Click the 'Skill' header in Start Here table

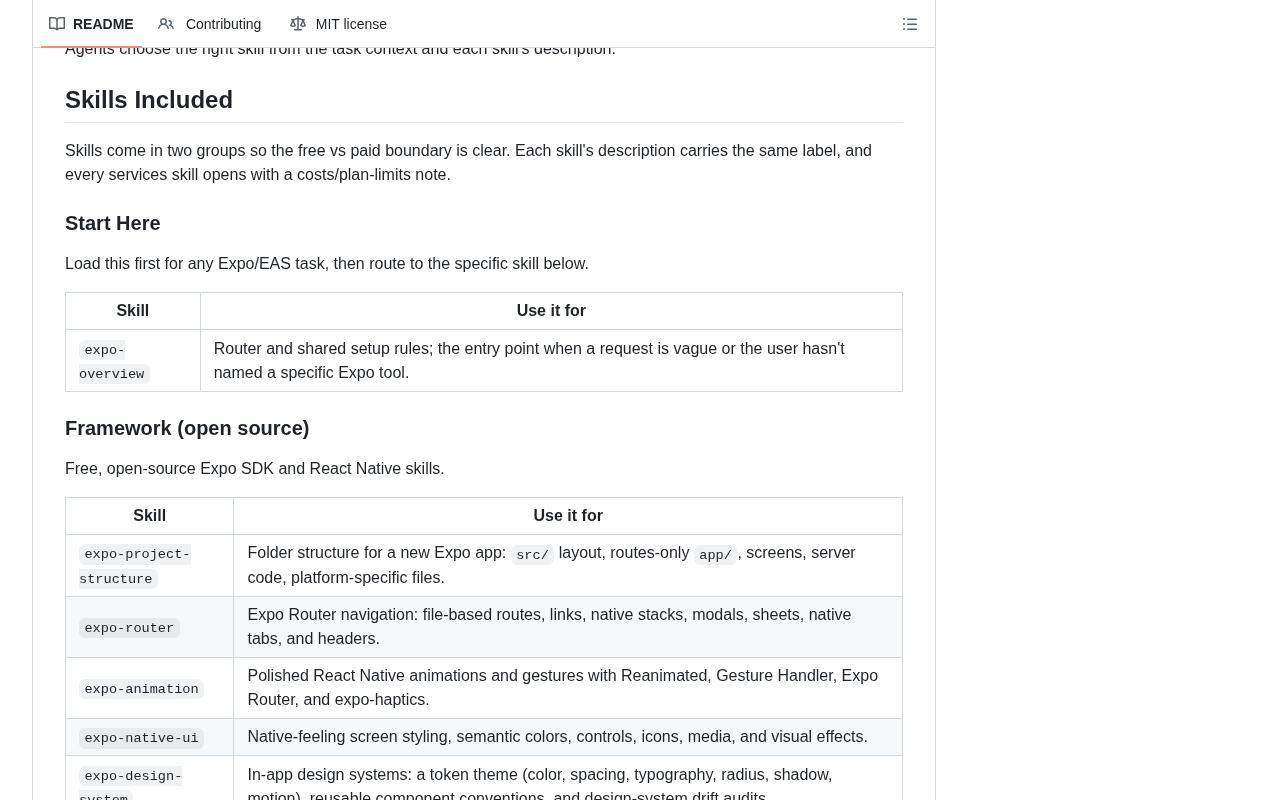click(x=133, y=311)
